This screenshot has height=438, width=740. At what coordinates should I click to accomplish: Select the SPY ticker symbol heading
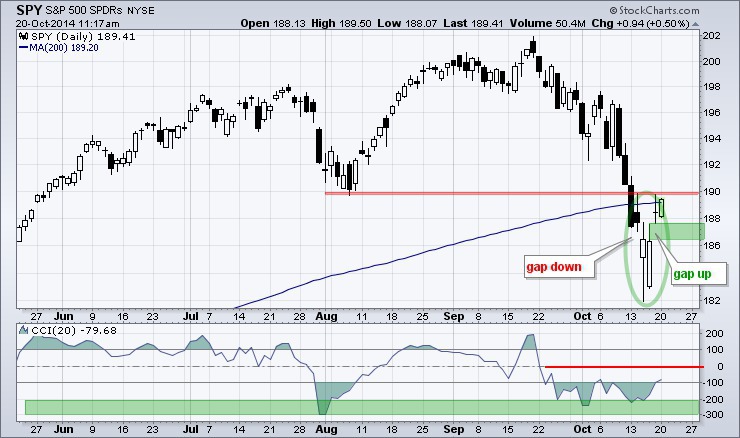pos(29,10)
